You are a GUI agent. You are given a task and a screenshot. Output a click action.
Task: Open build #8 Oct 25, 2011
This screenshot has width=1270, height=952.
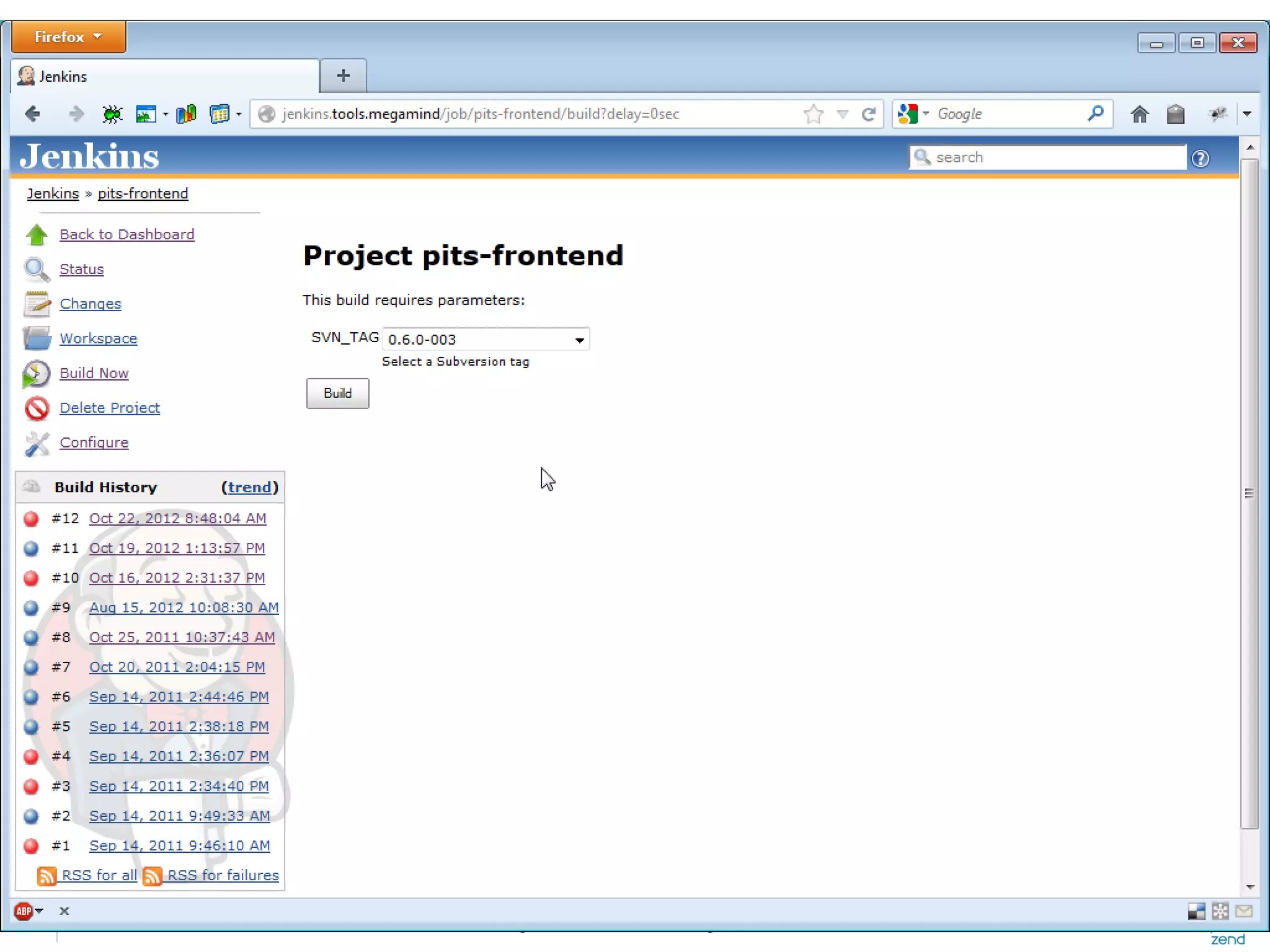(x=182, y=637)
